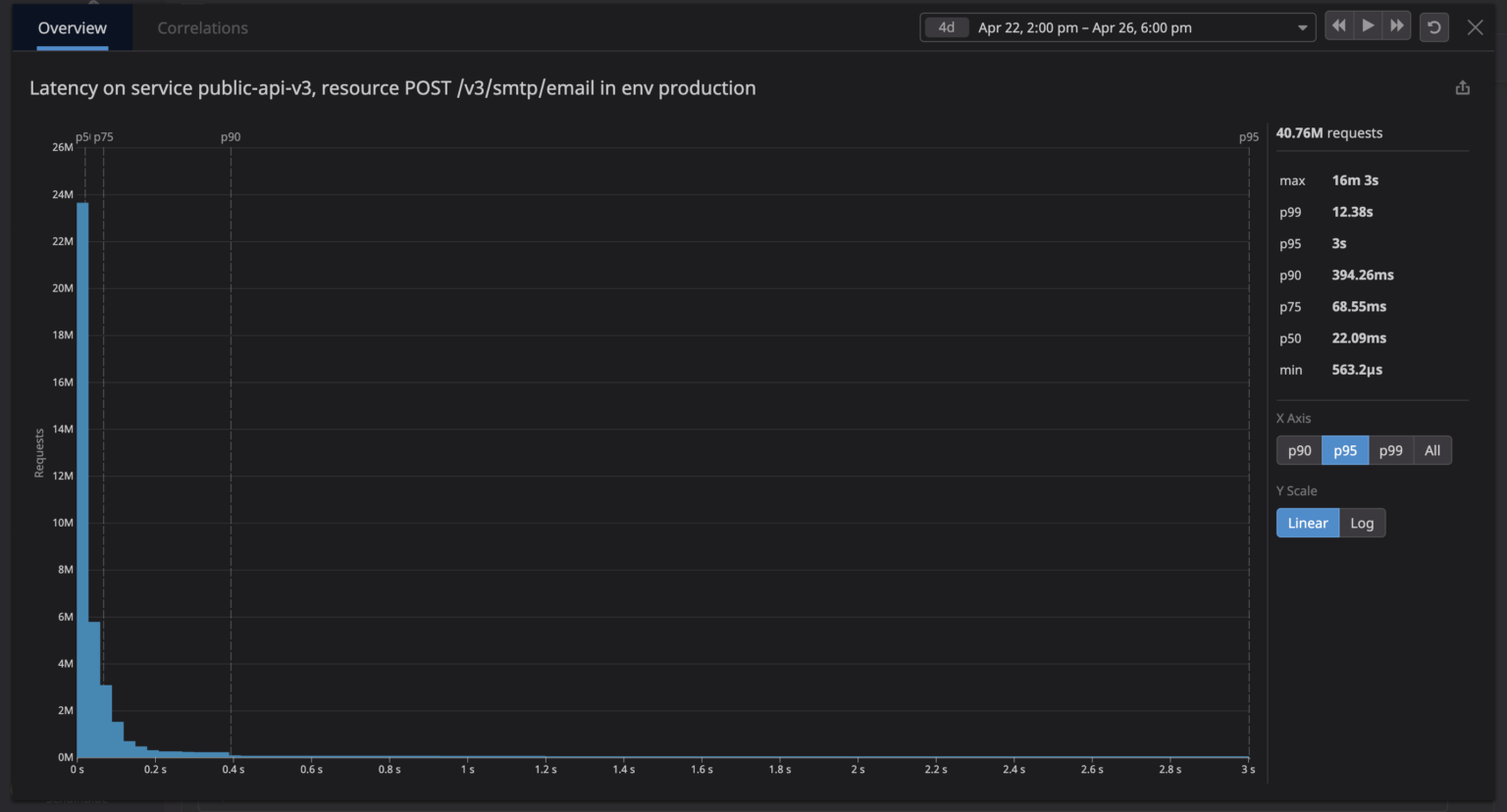Step the time range forward
This screenshot has height=812, width=1507.
[1397, 26]
